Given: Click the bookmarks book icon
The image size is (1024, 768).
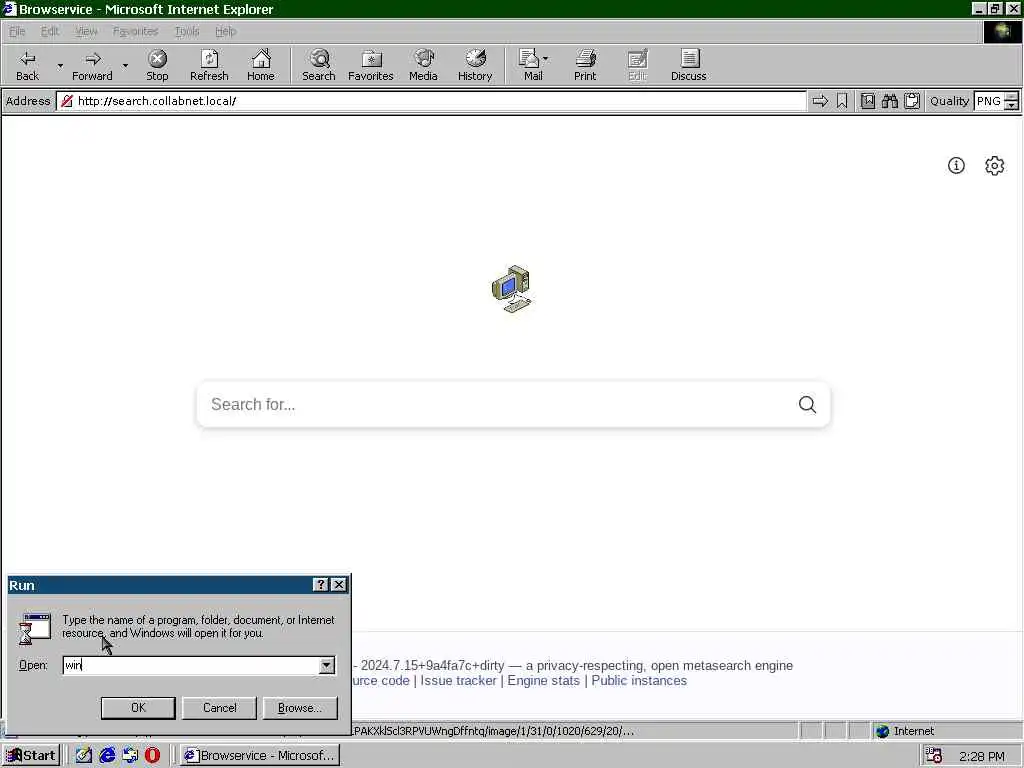Looking at the screenshot, I should [x=867, y=101].
